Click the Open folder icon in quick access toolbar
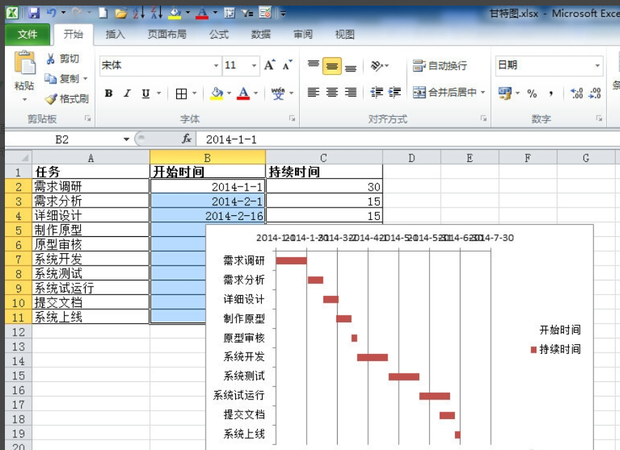Image resolution: width=620 pixels, height=450 pixels. [121, 13]
